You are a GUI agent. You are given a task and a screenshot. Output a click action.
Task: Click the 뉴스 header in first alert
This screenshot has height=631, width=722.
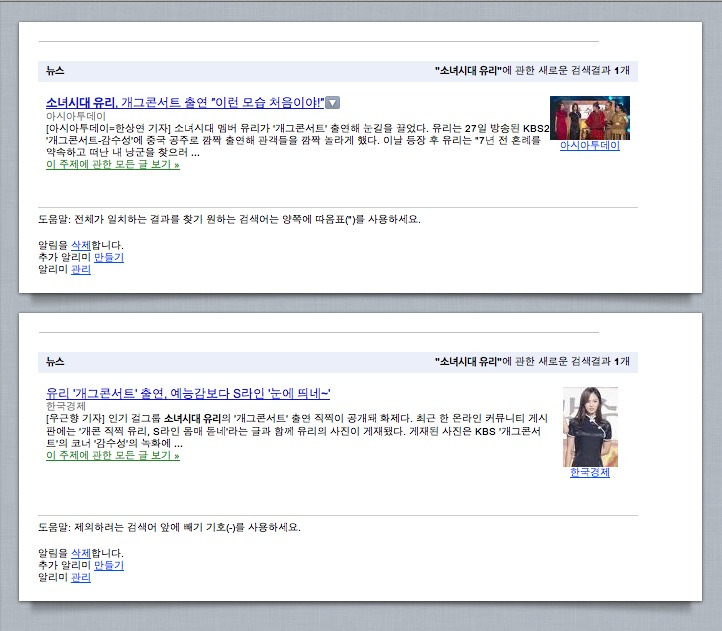(55, 71)
